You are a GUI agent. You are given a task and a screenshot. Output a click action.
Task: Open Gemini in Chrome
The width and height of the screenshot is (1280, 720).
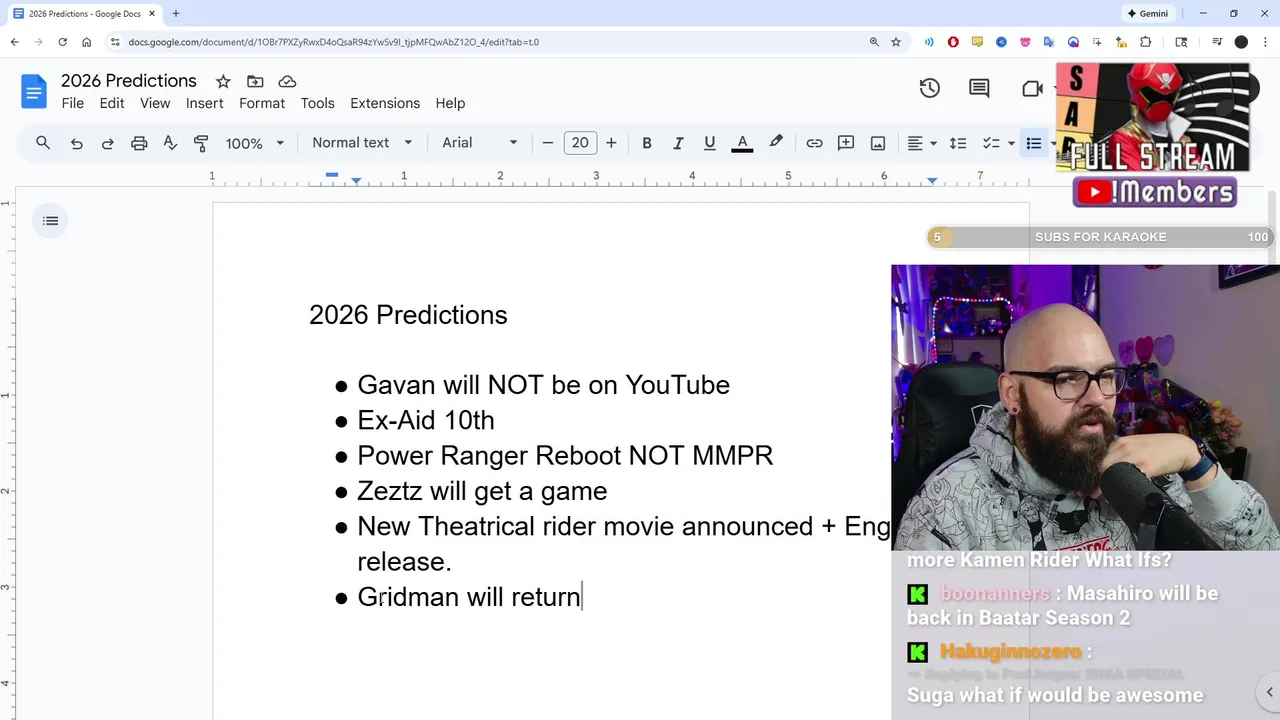pos(1148,14)
